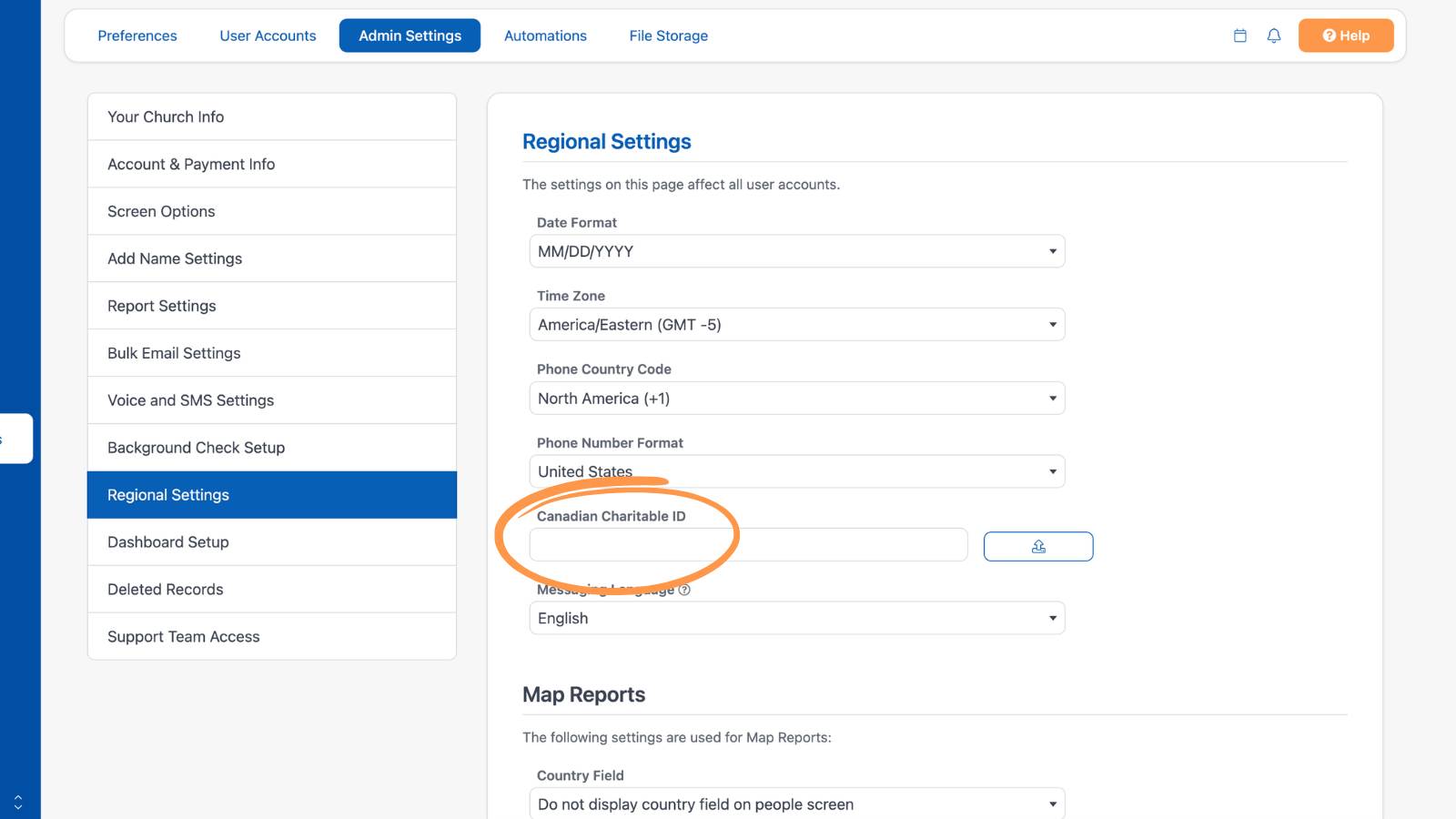The width and height of the screenshot is (1456, 819).
Task: Expand the Country Field dropdown
Action: [797, 804]
